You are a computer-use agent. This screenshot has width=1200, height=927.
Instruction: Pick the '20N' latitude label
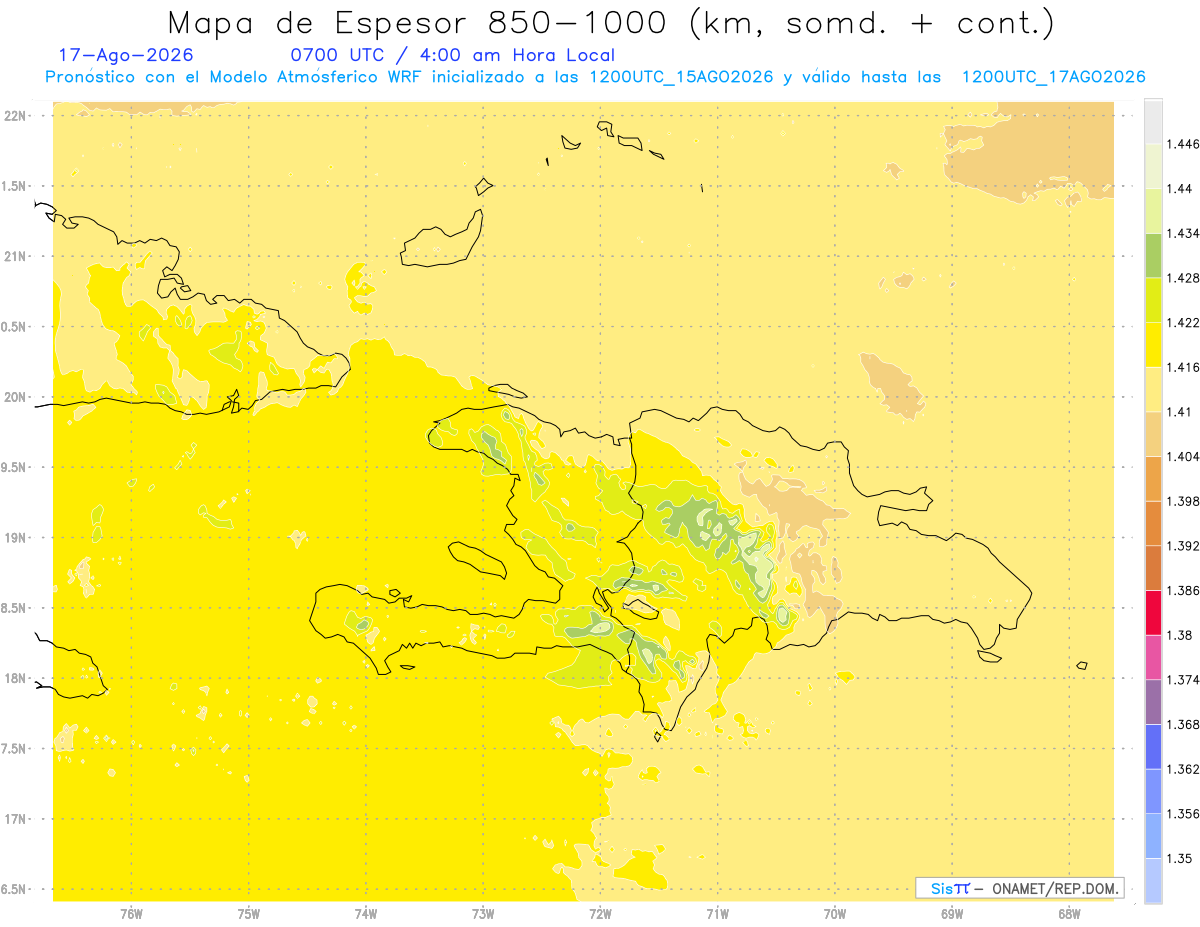tap(17, 397)
